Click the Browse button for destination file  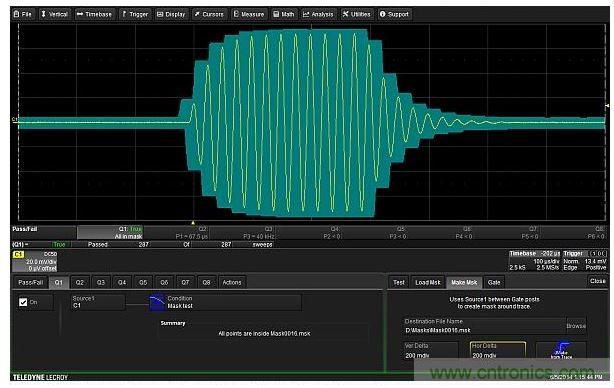click(576, 326)
